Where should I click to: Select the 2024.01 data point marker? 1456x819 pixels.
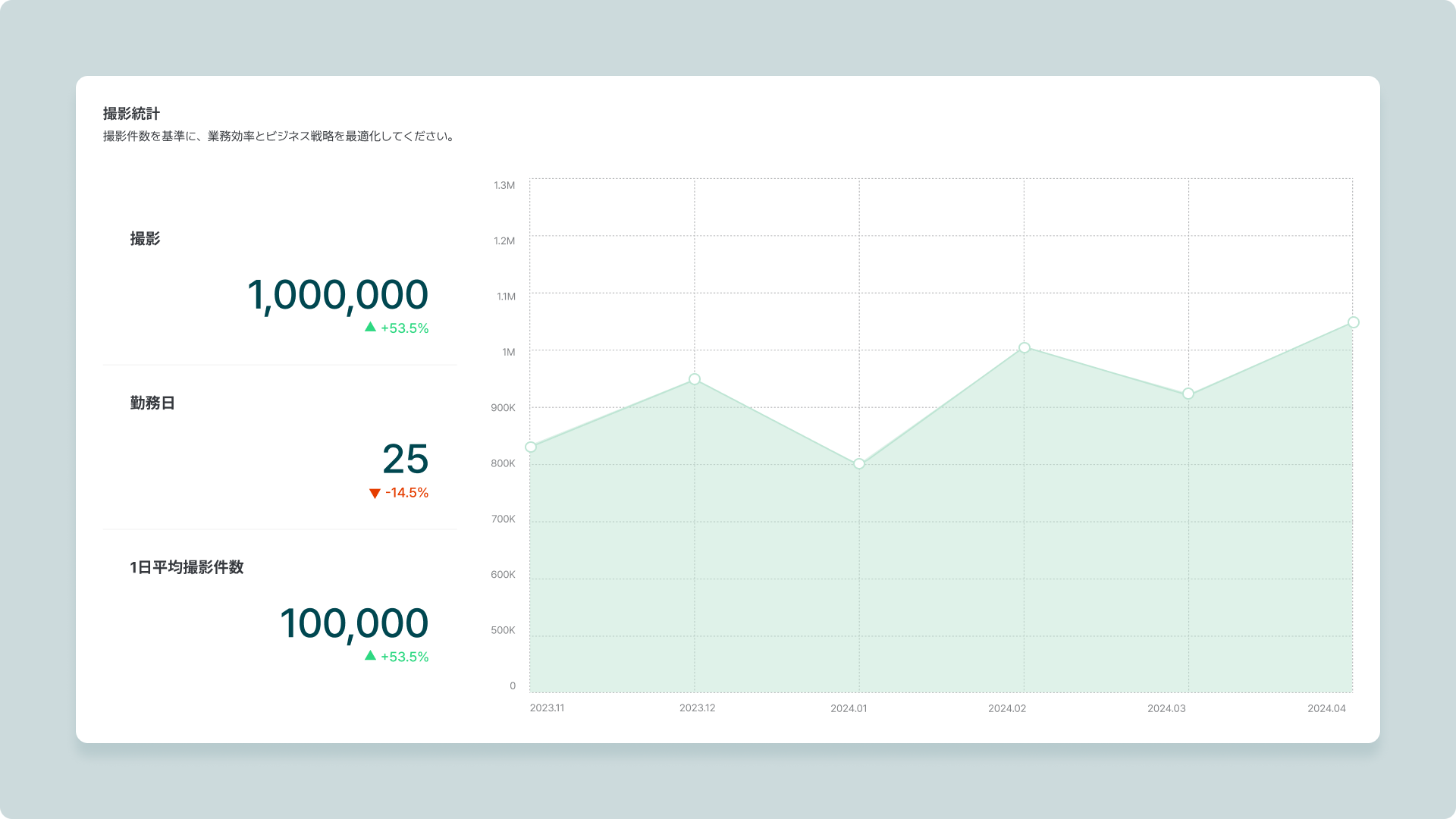point(859,464)
